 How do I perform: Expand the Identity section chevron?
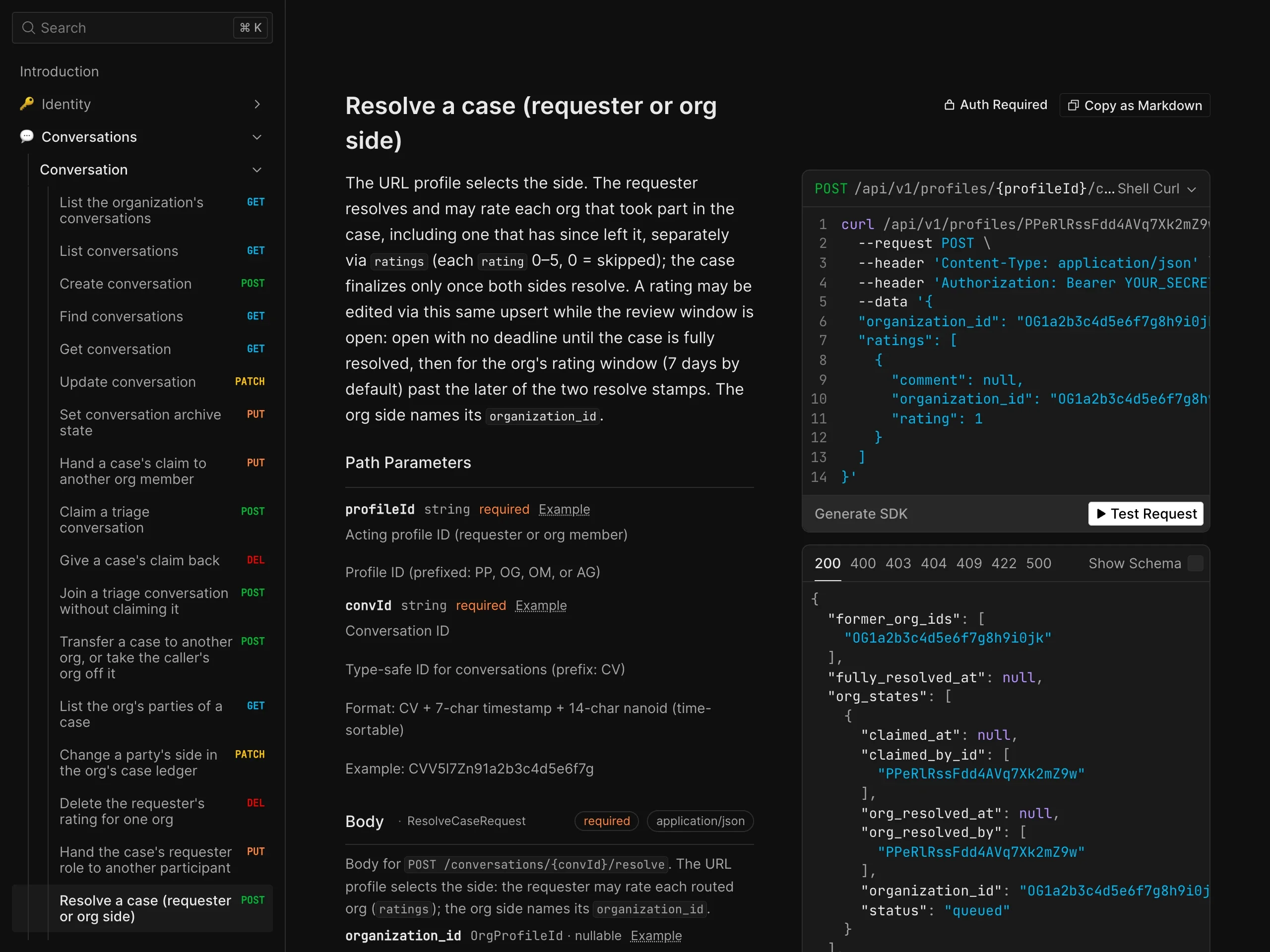257,105
